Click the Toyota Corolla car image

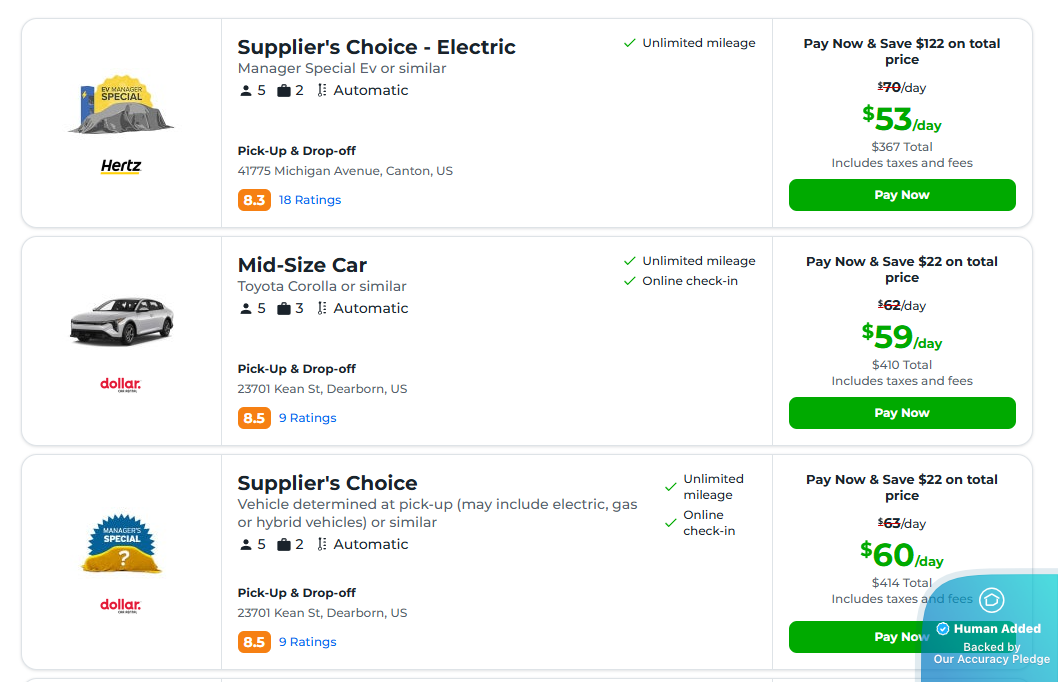pyautogui.click(x=120, y=320)
